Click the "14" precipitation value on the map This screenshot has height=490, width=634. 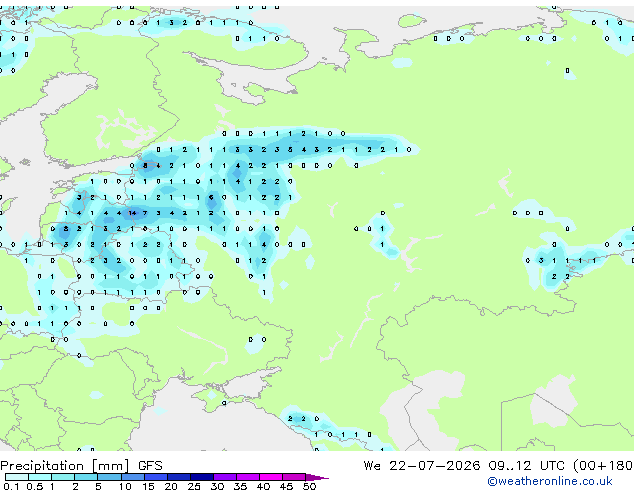click(132, 213)
